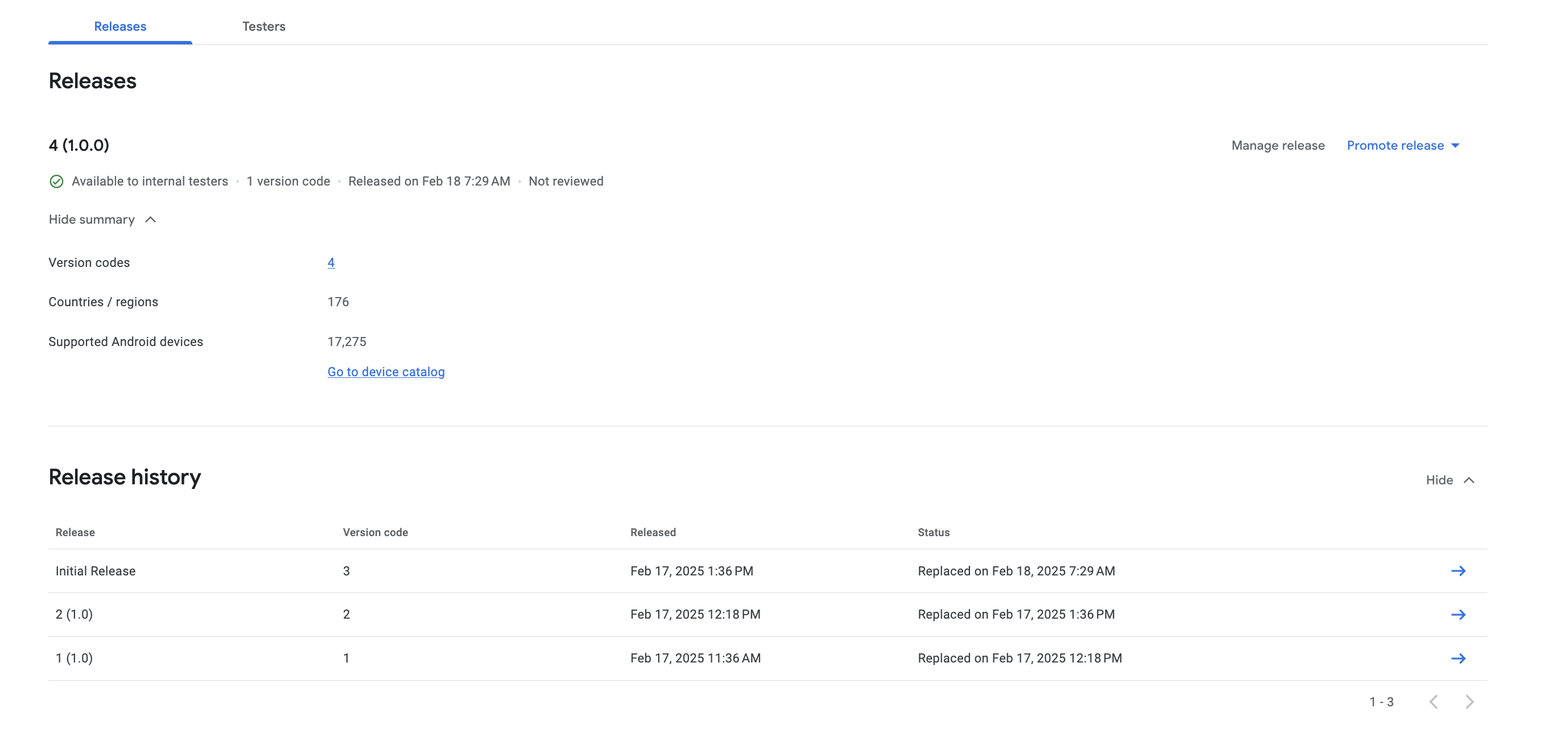Open Initial Release details arrow
Image resolution: width=1568 pixels, height=749 pixels.
coord(1458,571)
